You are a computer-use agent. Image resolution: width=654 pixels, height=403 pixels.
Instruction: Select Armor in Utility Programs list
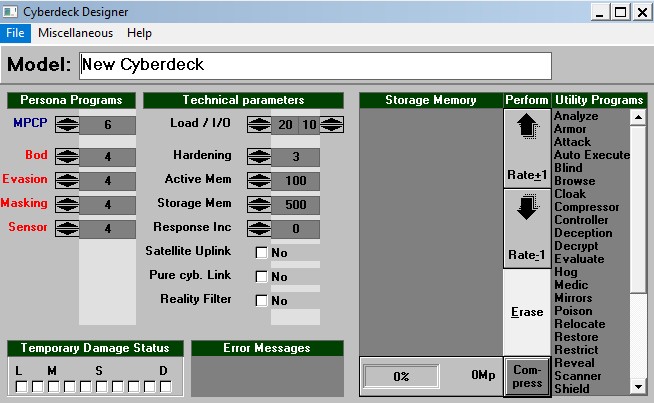(570, 129)
